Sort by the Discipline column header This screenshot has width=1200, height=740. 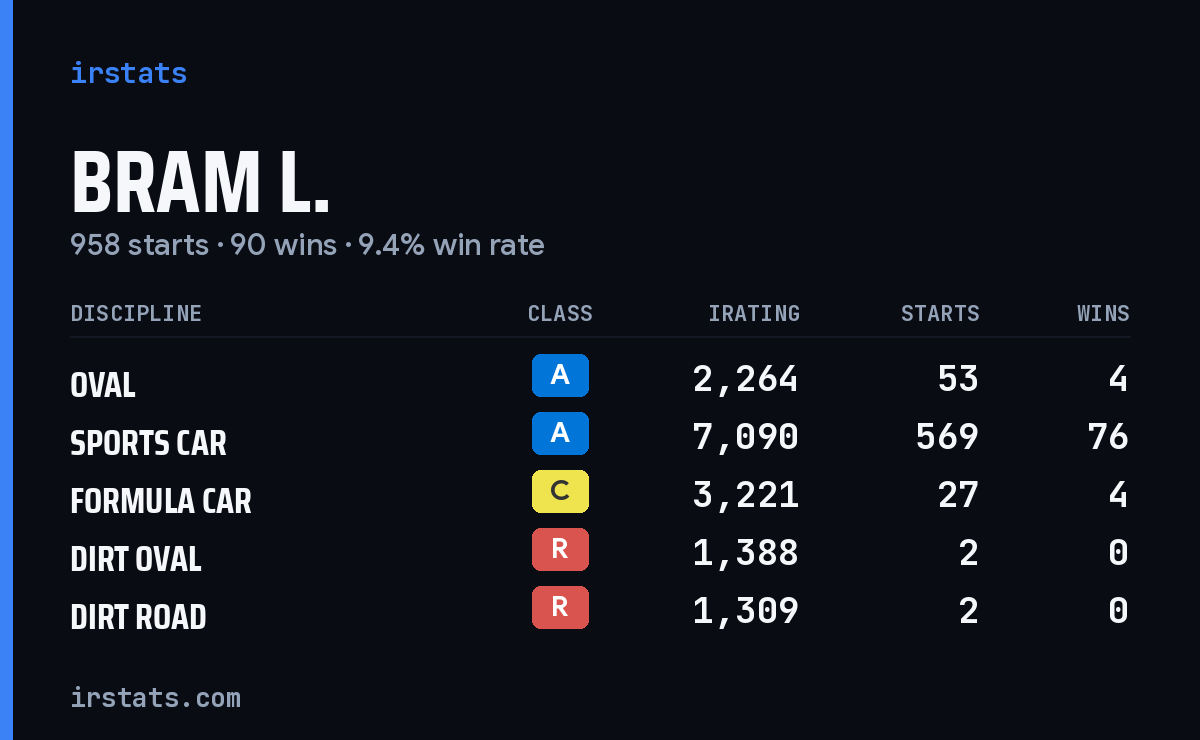136,313
